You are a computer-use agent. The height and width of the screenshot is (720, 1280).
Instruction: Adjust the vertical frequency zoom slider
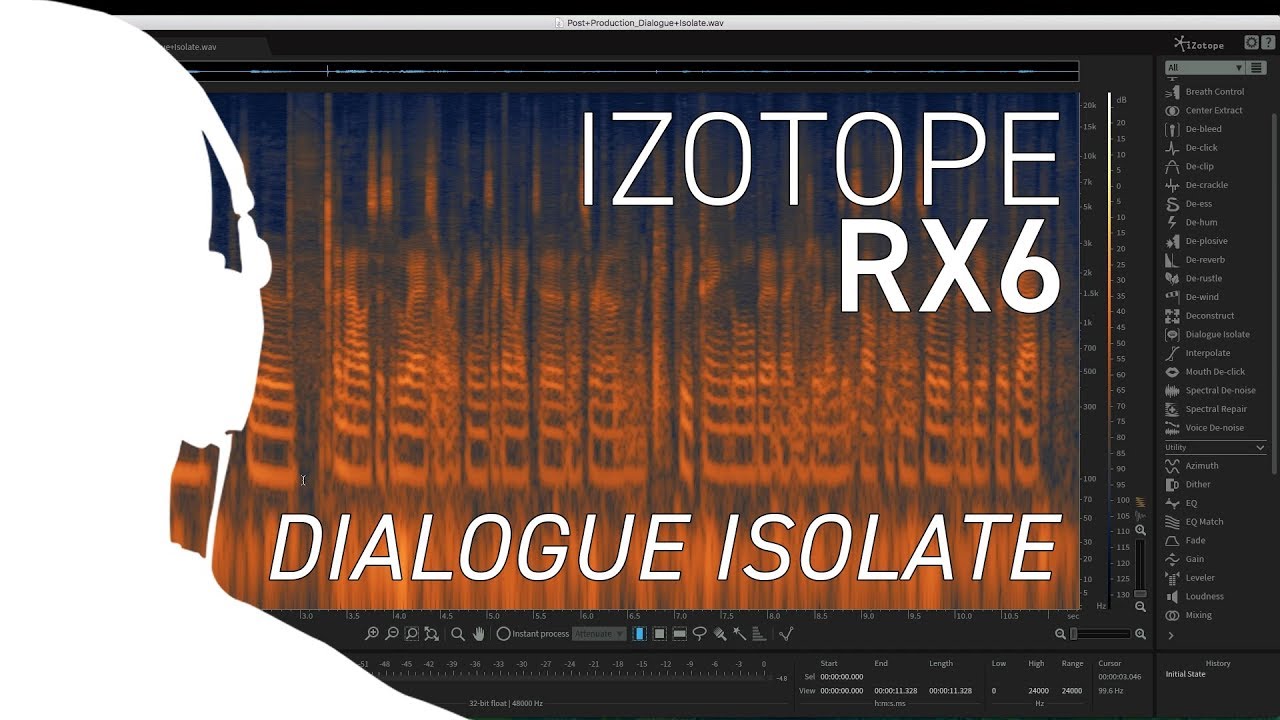[1140, 567]
